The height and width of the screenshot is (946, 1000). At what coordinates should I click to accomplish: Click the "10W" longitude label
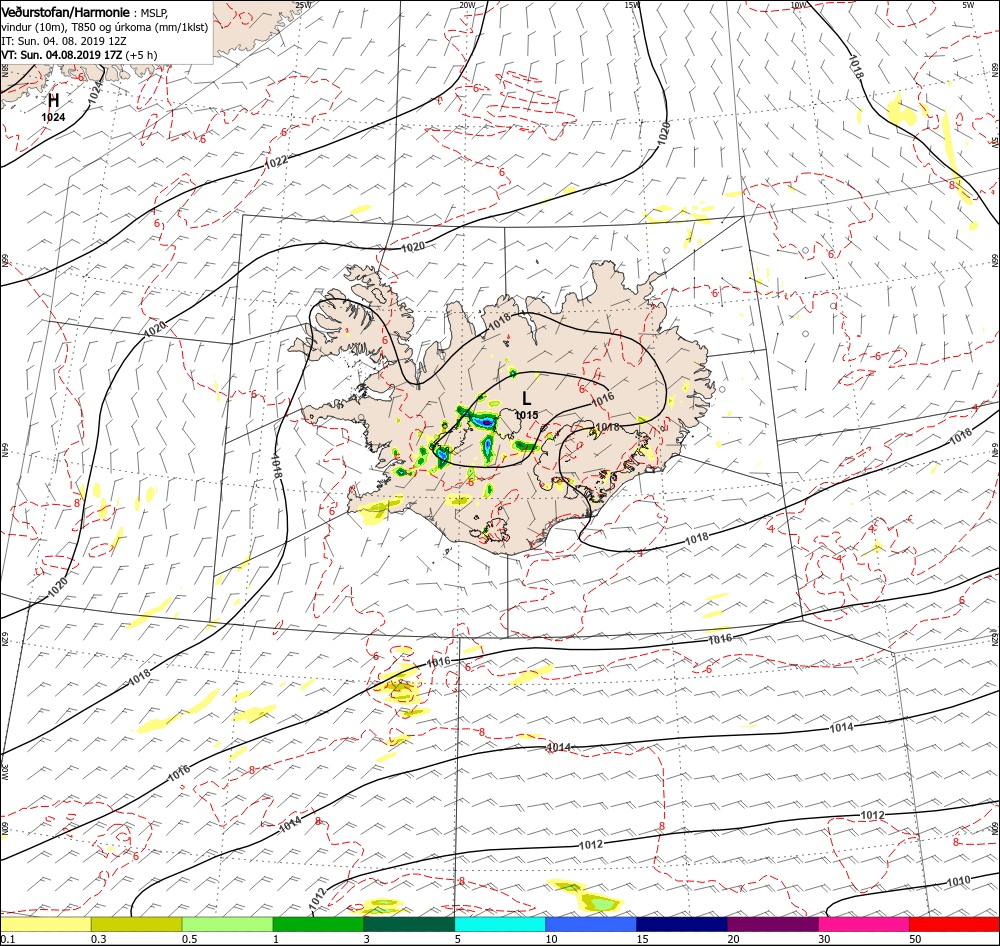(798, 5)
